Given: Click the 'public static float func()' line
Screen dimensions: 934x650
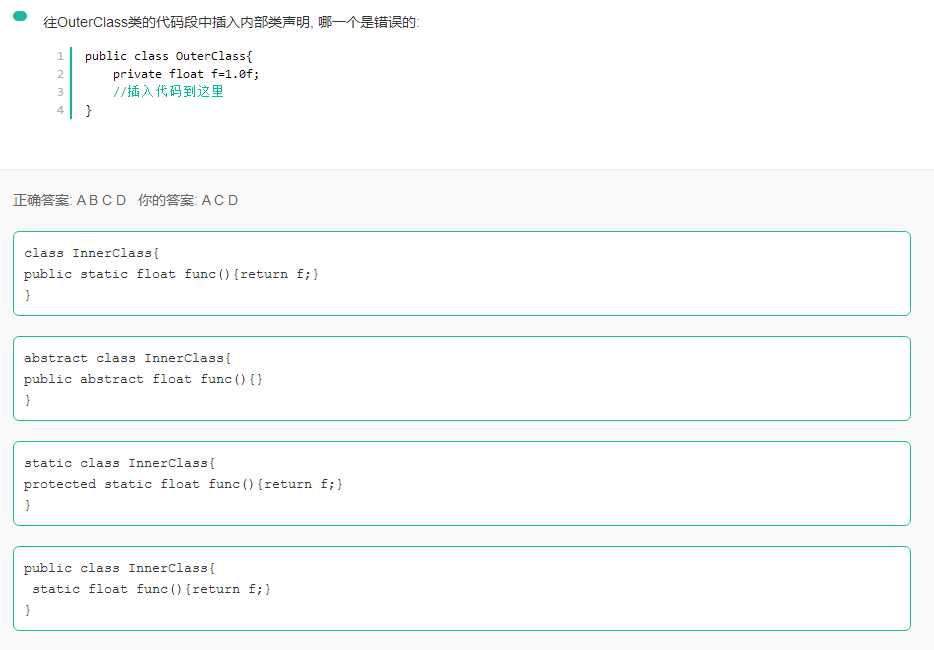Looking at the screenshot, I should (171, 274).
